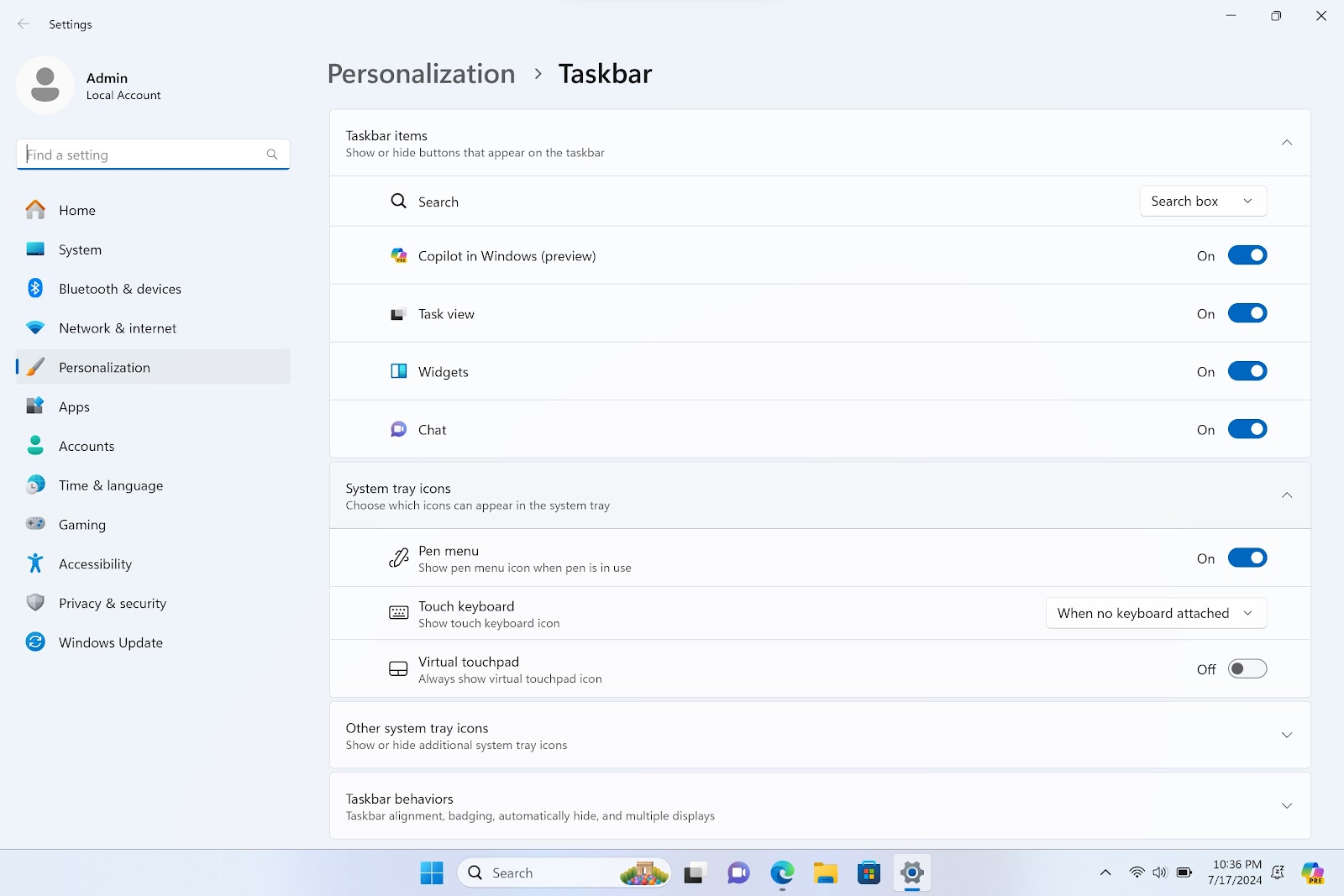
Task: Enable the Virtual touchpad toggle
Action: tap(1247, 669)
